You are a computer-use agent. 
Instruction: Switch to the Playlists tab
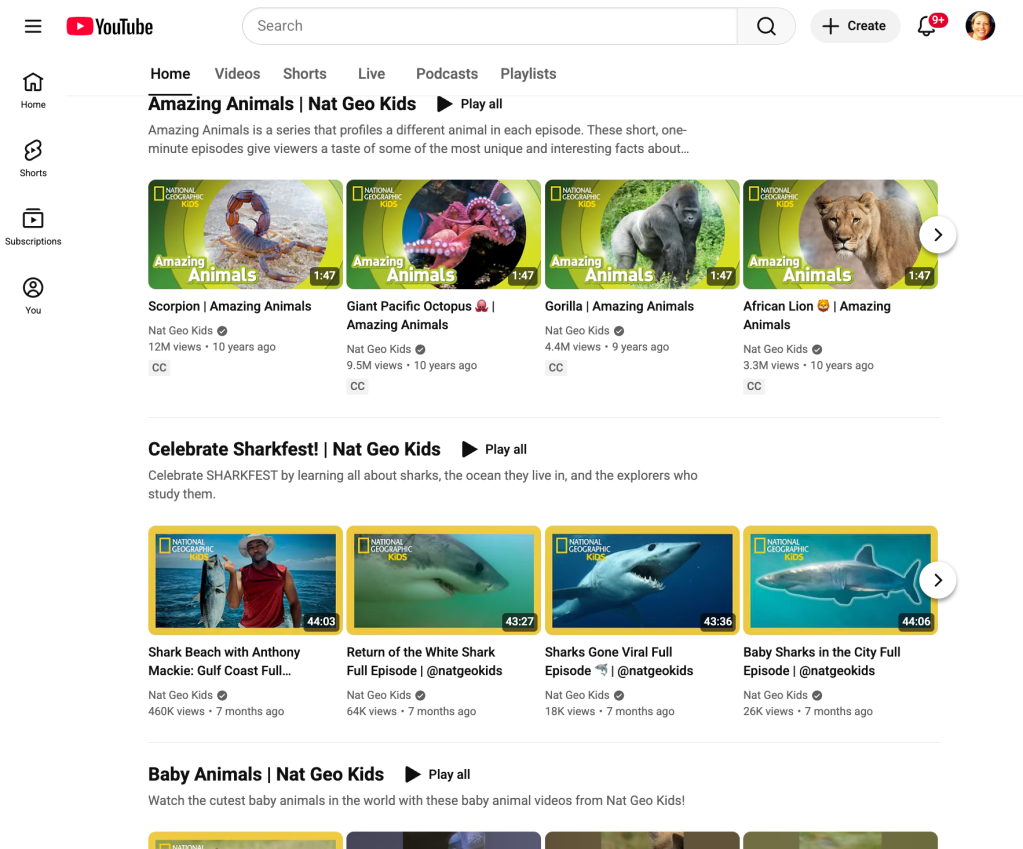(x=528, y=74)
